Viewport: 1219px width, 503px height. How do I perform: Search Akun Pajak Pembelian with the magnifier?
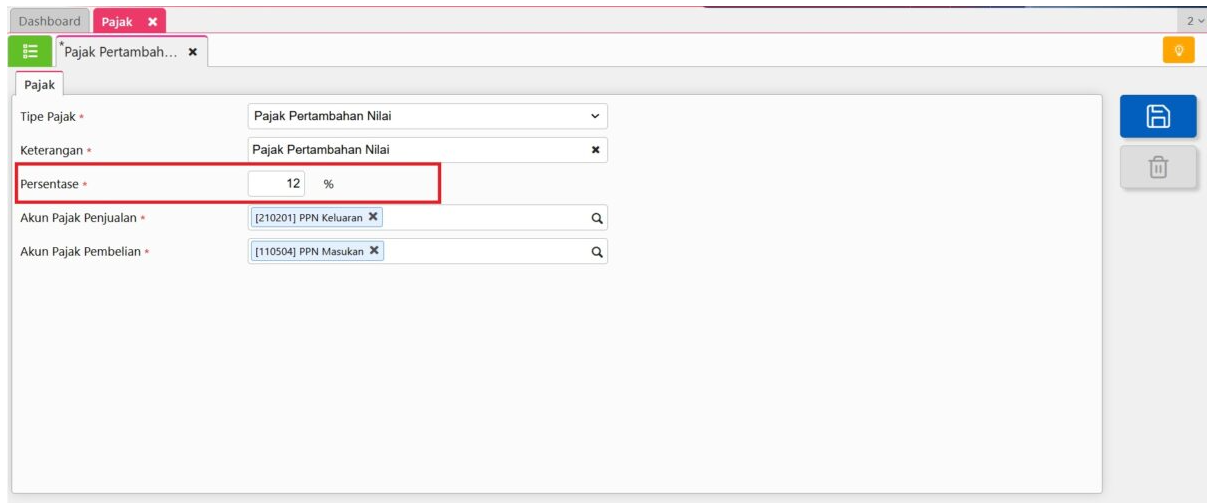pyautogui.click(x=596, y=252)
